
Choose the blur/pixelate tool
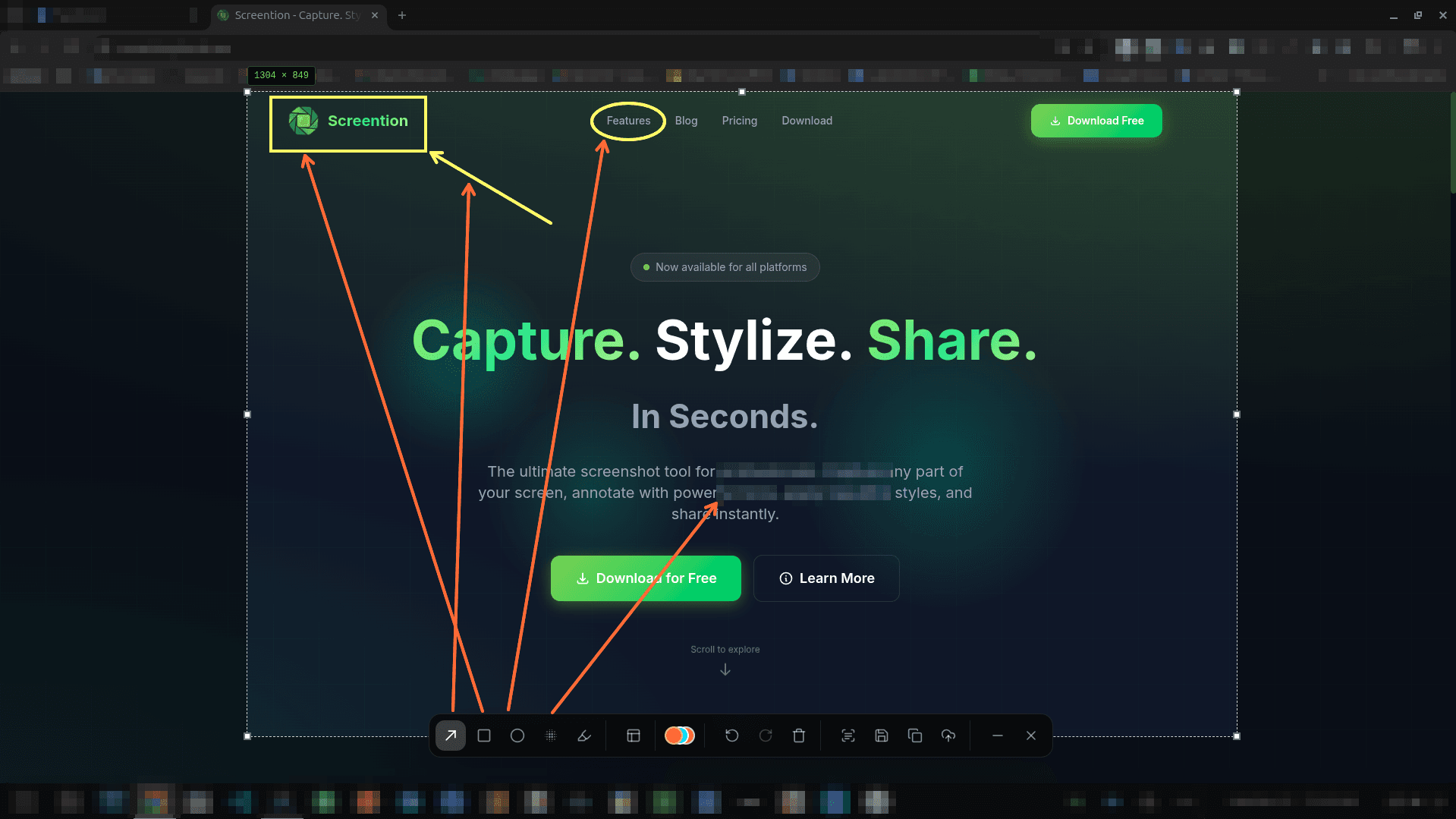[x=551, y=736]
